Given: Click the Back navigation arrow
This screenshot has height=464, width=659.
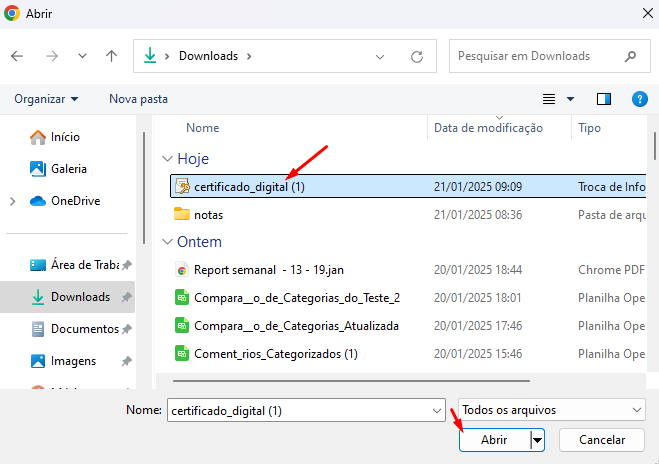Looking at the screenshot, I should [17, 56].
